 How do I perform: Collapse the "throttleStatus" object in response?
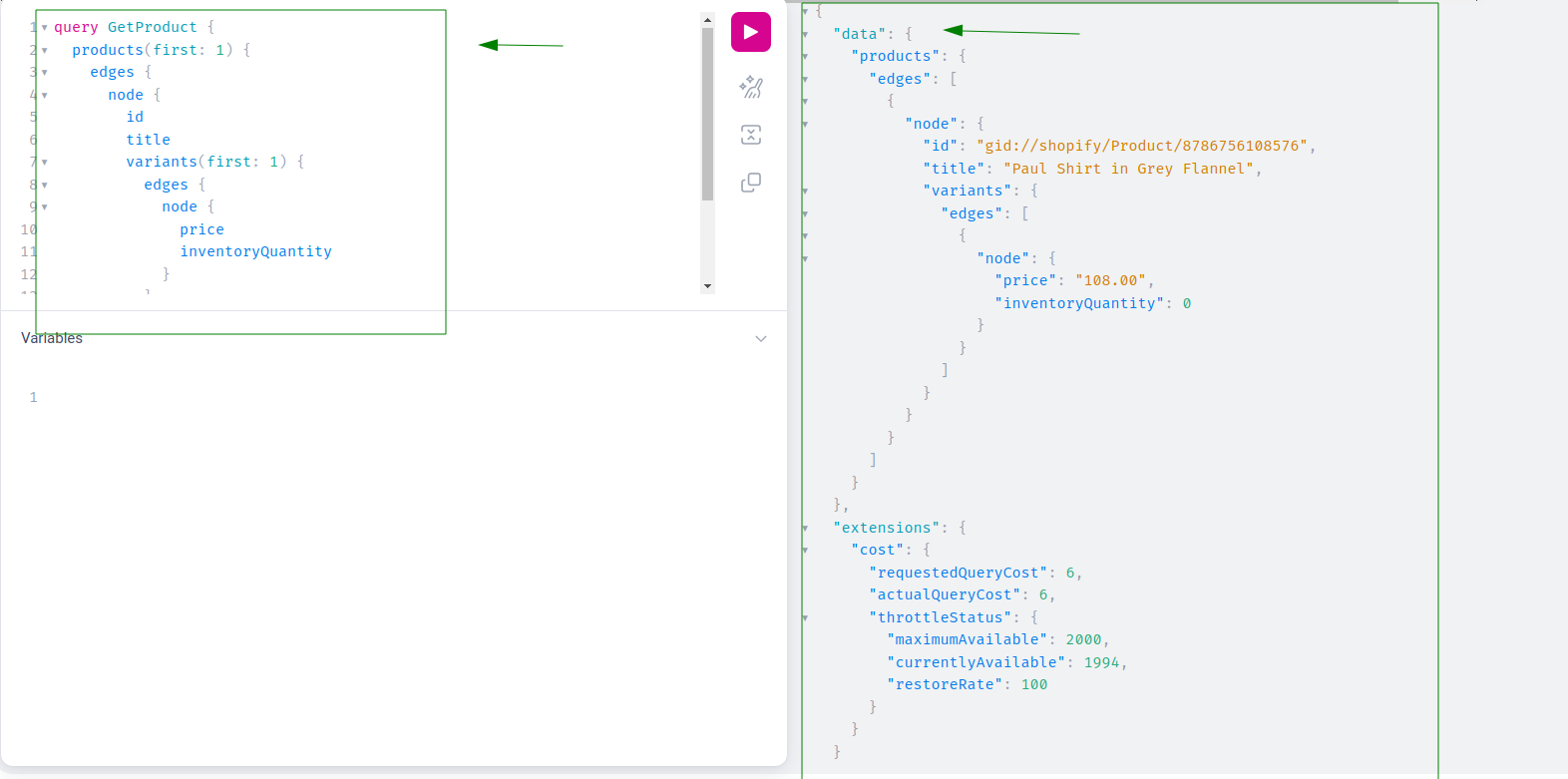pyautogui.click(x=805, y=617)
